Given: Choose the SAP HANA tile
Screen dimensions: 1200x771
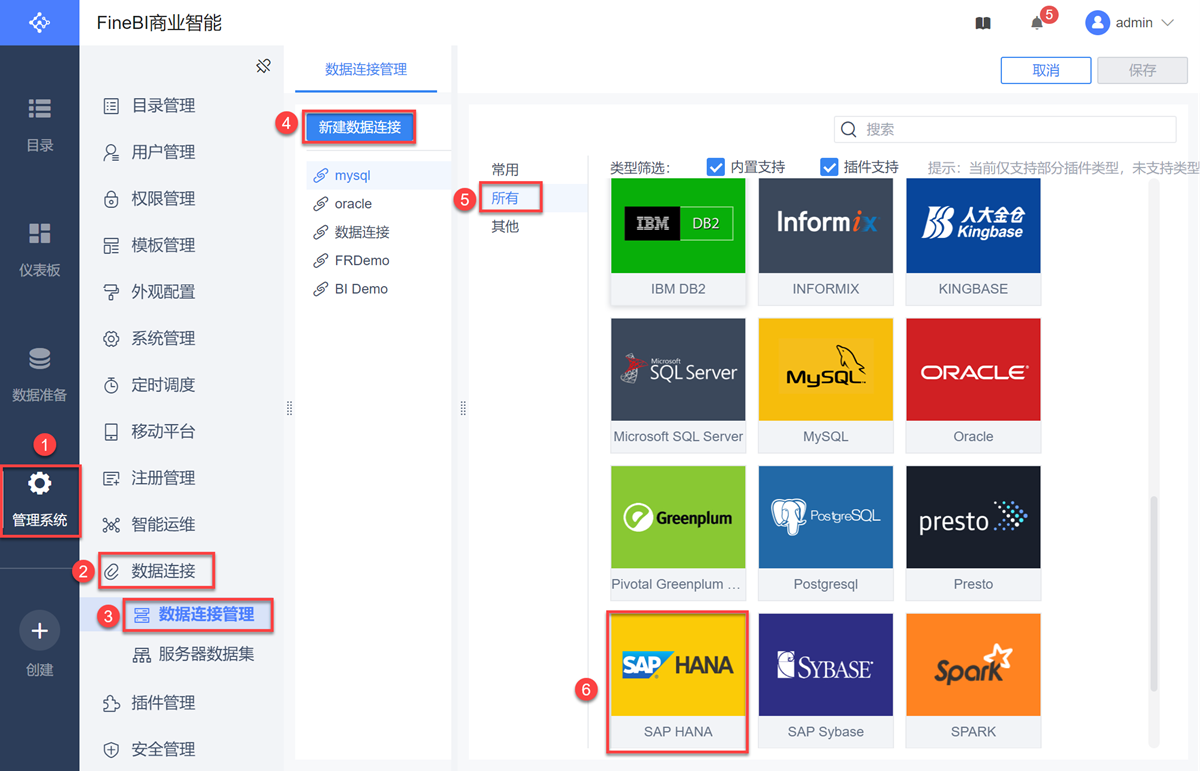Looking at the screenshot, I should [x=678, y=680].
